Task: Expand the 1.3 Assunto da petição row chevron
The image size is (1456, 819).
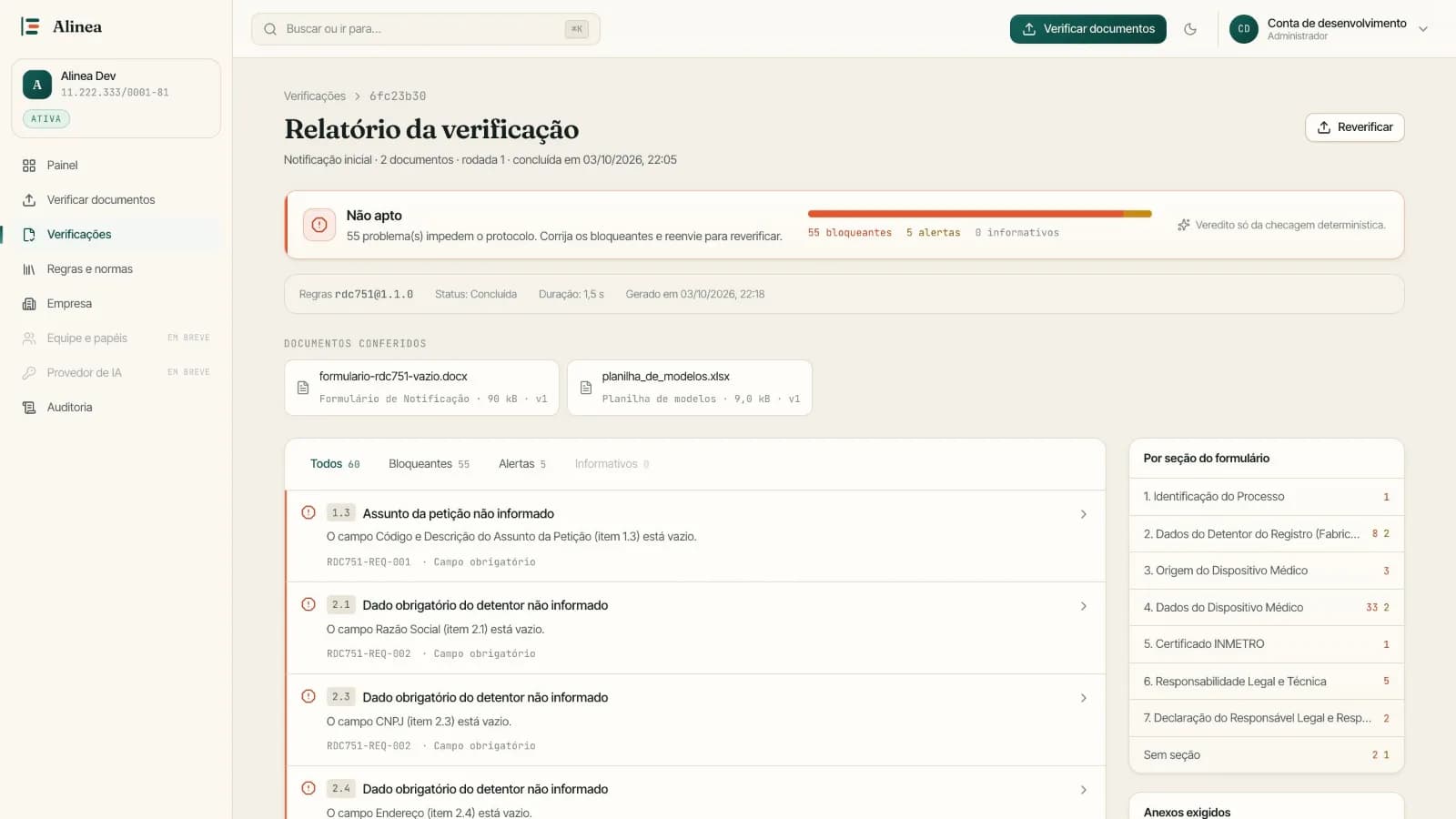Action: tap(1084, 514)
